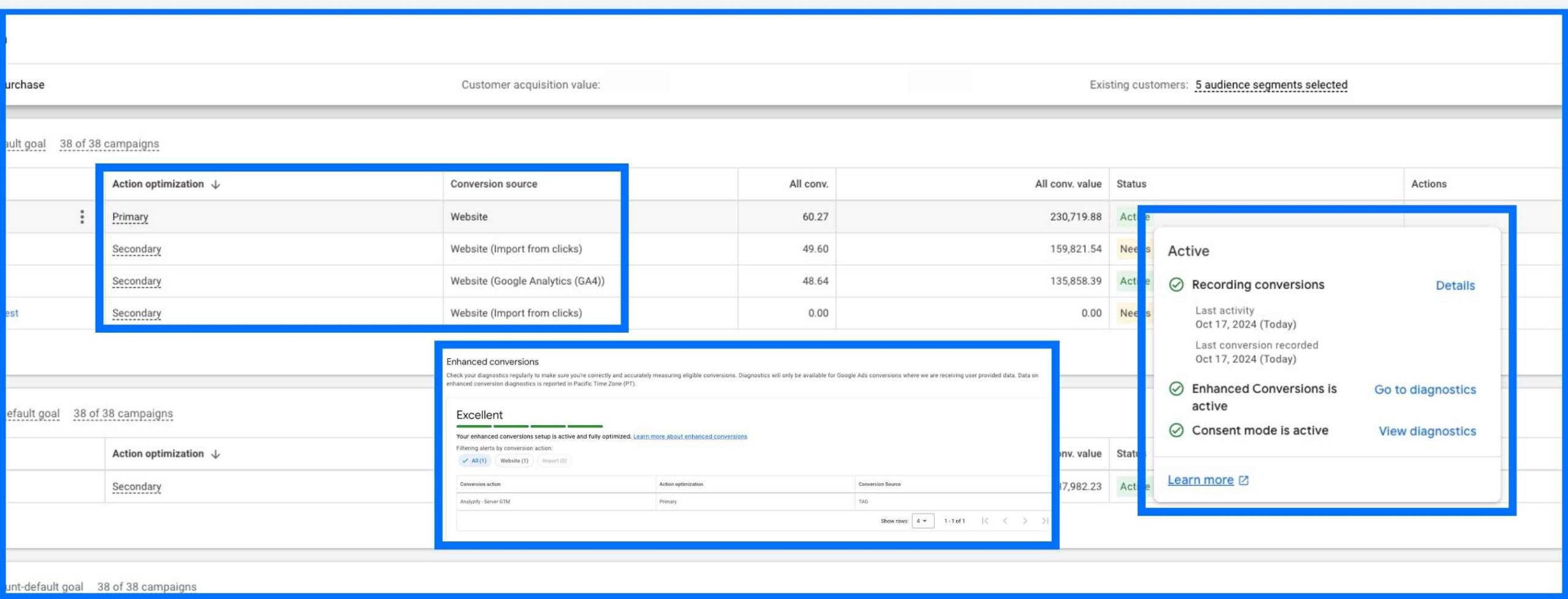Click the check icon beside Consent mode is active
Image resolution: width=1568 pixels, height=599 pixels.
click(x=1176, y=431)
